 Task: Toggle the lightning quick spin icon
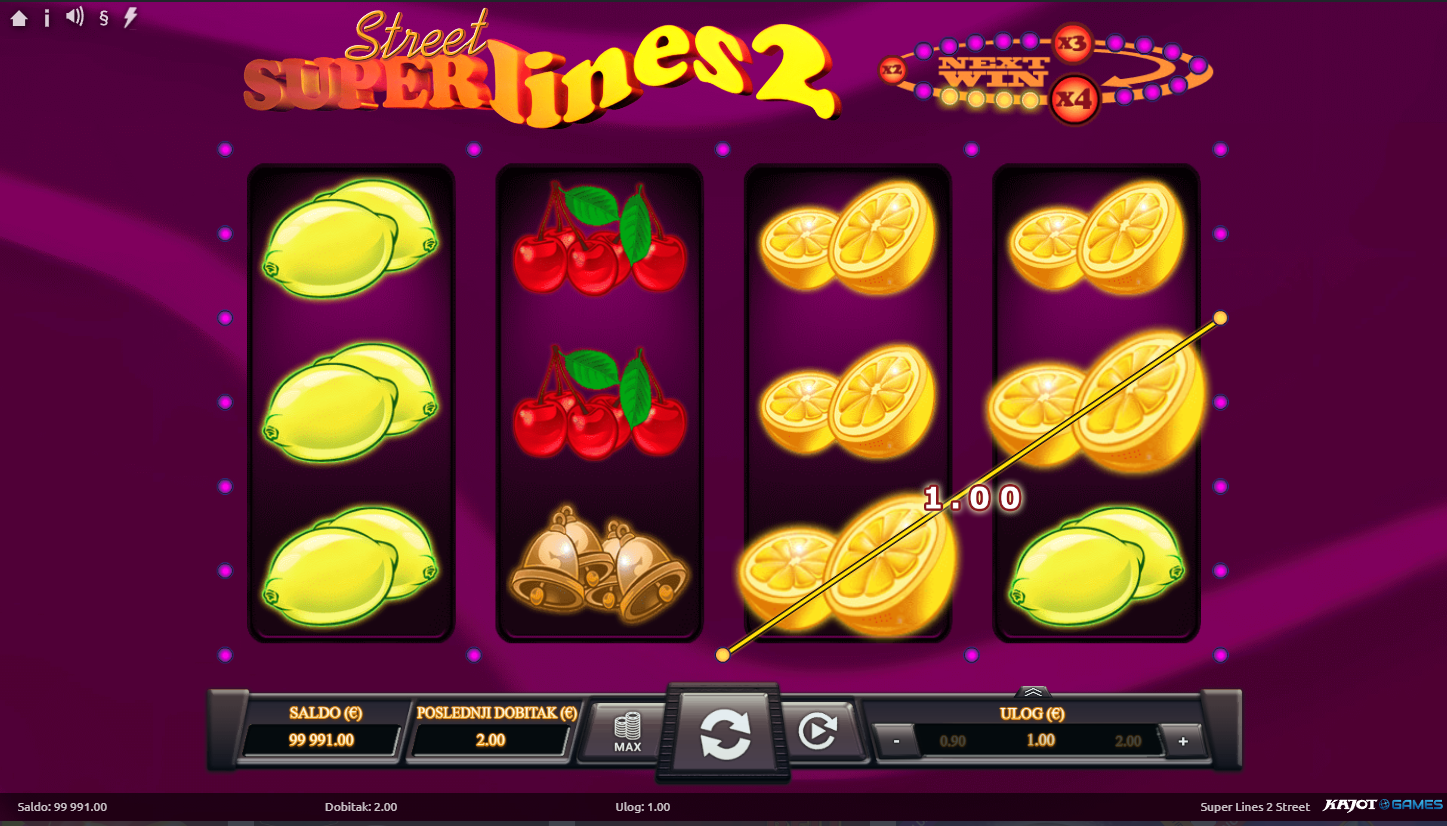click(x=130, y=18)
